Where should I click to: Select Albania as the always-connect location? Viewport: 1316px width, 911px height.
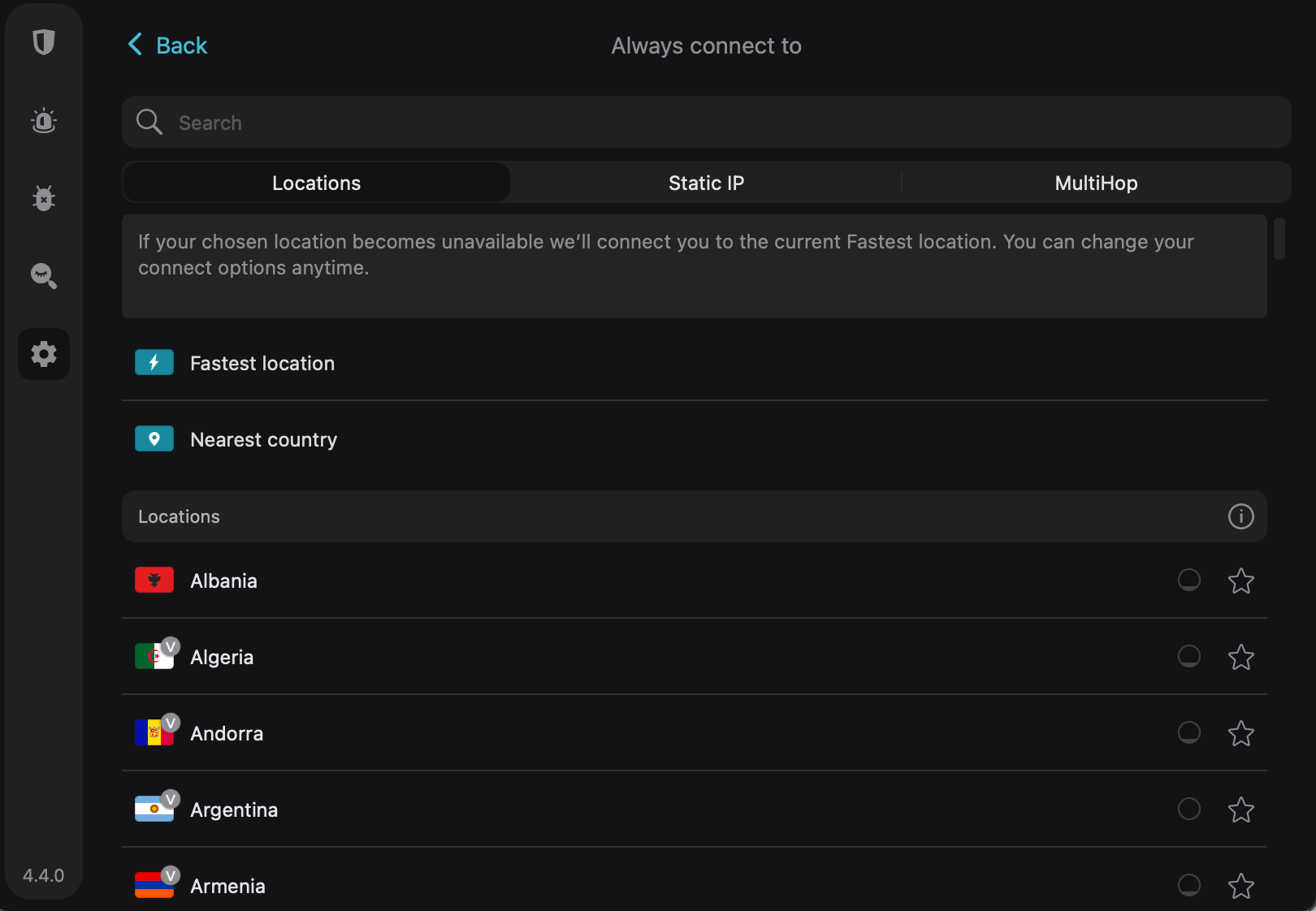(1188, 580)
